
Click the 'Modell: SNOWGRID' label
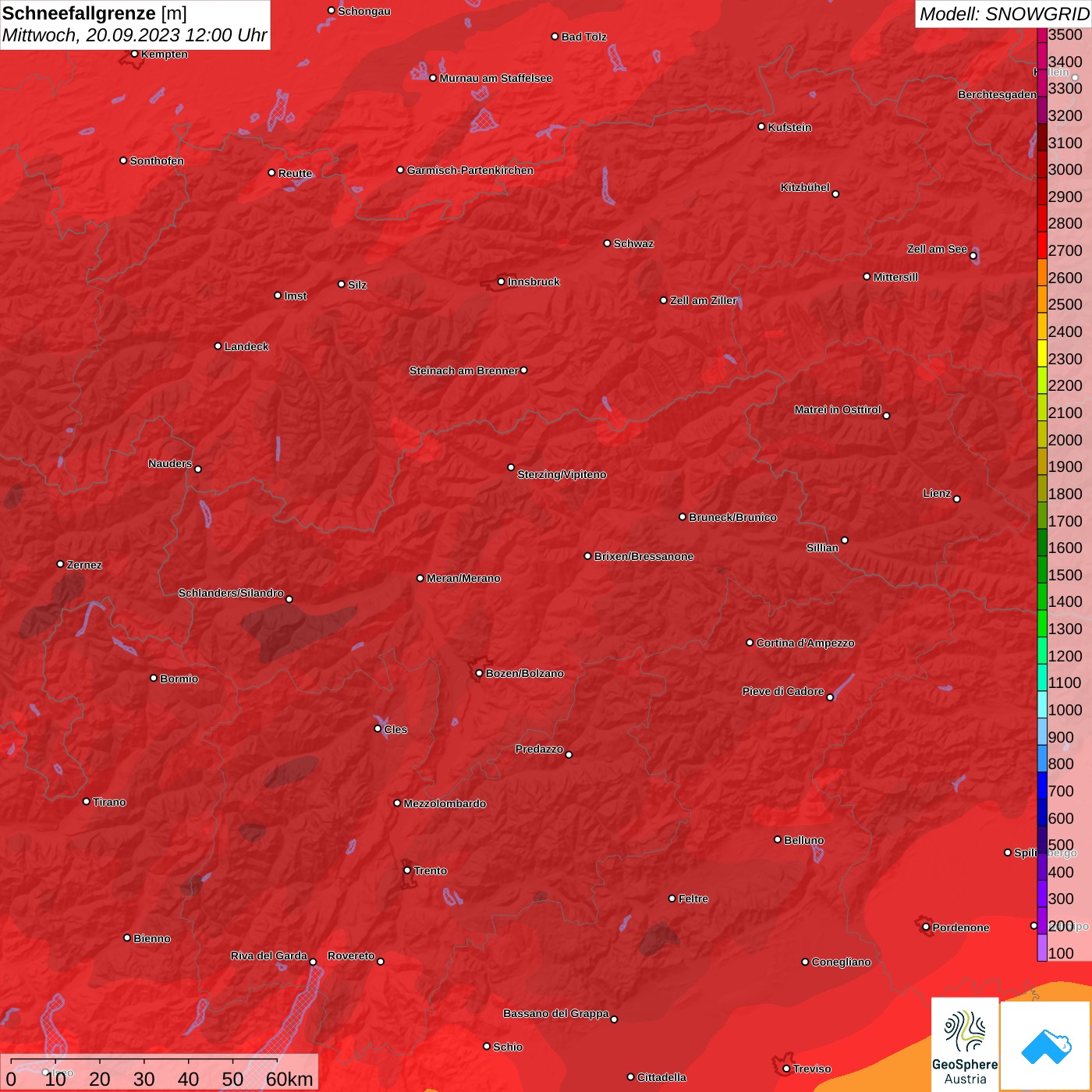click(x=1004, y=13)
